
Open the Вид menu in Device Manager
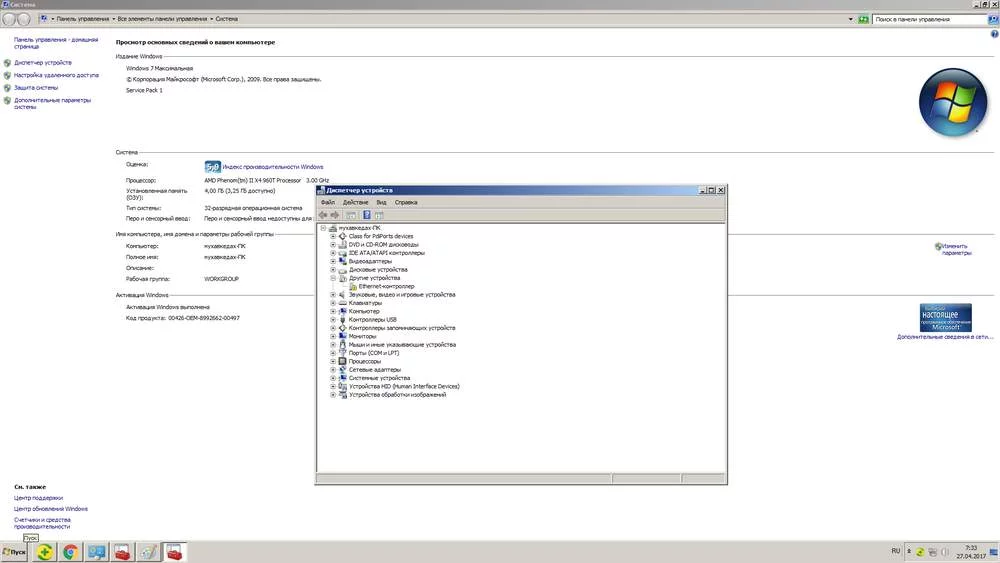point(381,202)
